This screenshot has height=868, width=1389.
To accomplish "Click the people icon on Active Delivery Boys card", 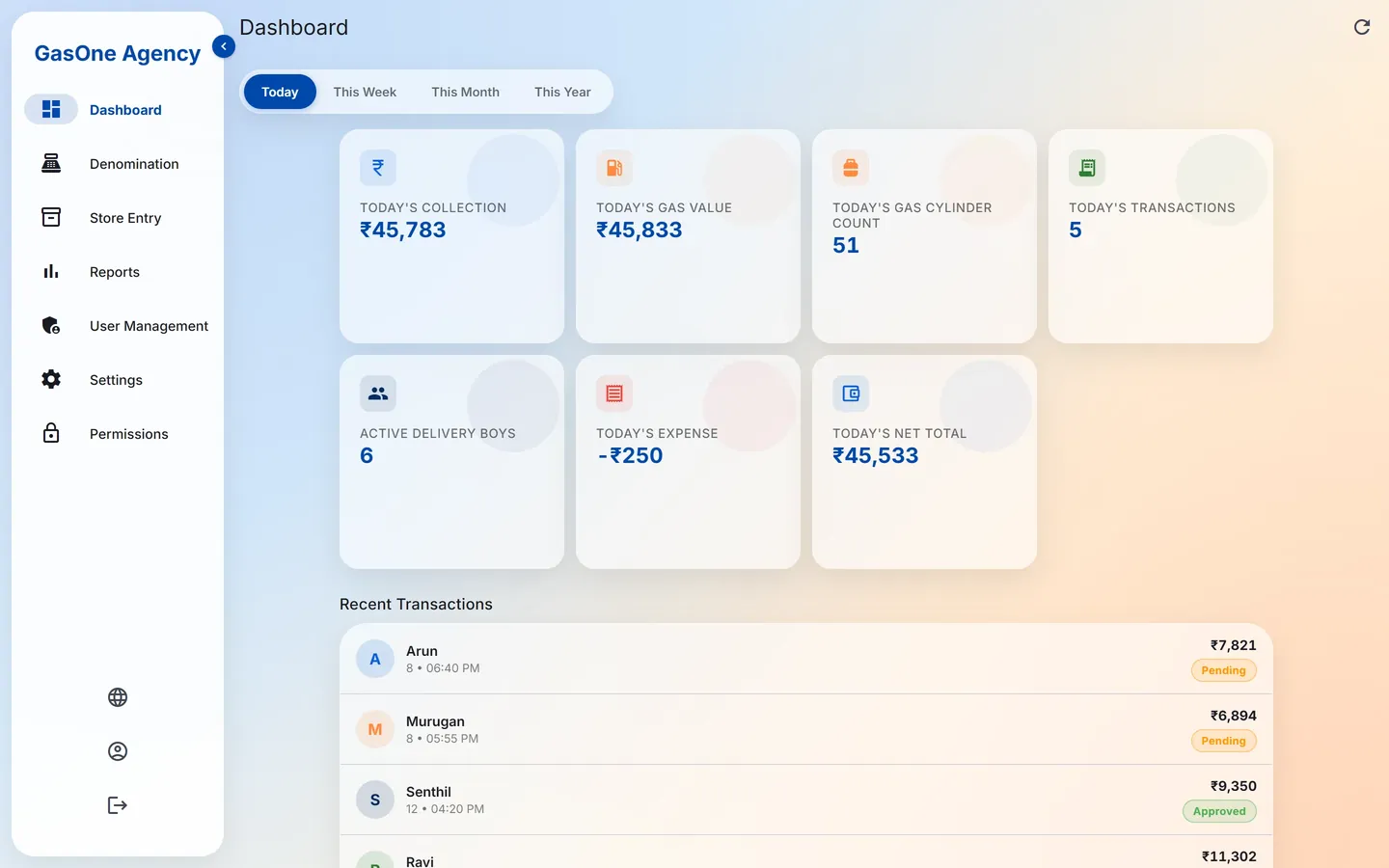I will coord(378,393).
